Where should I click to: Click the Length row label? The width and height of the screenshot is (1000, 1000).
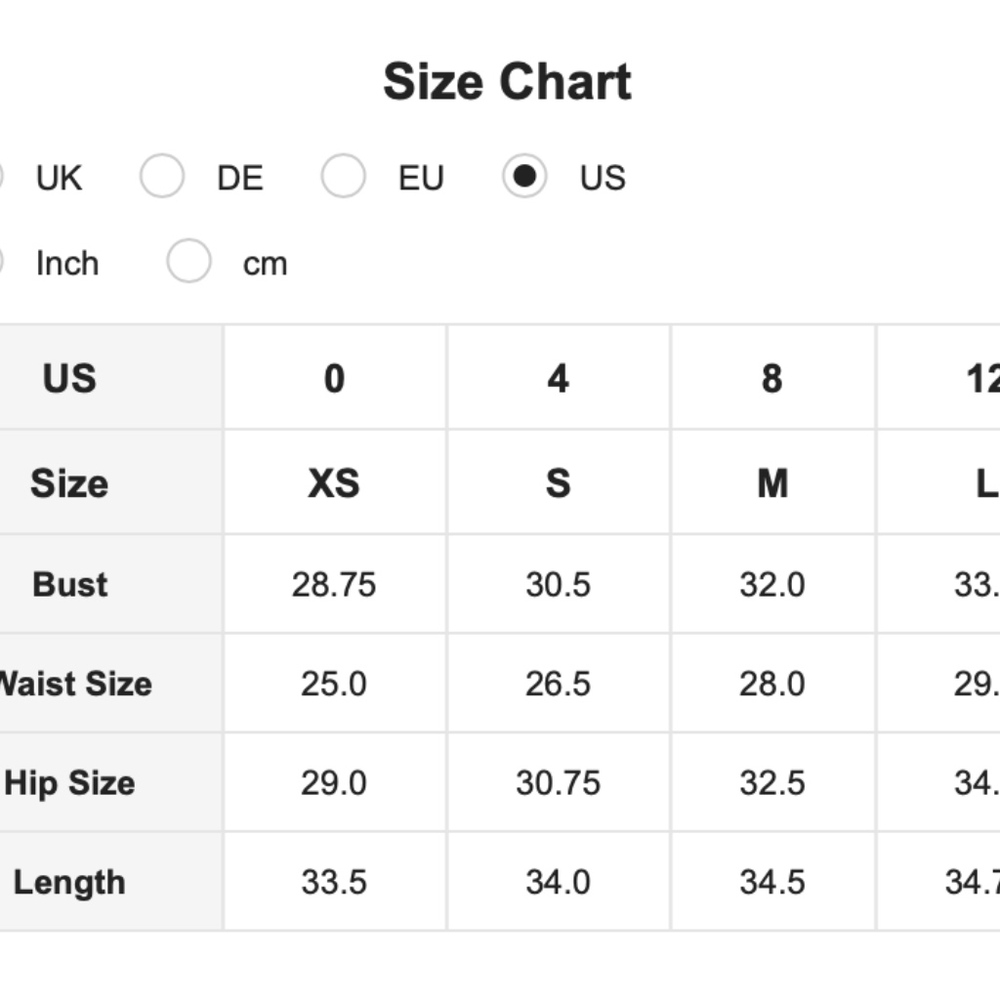[x=70, y=883]
